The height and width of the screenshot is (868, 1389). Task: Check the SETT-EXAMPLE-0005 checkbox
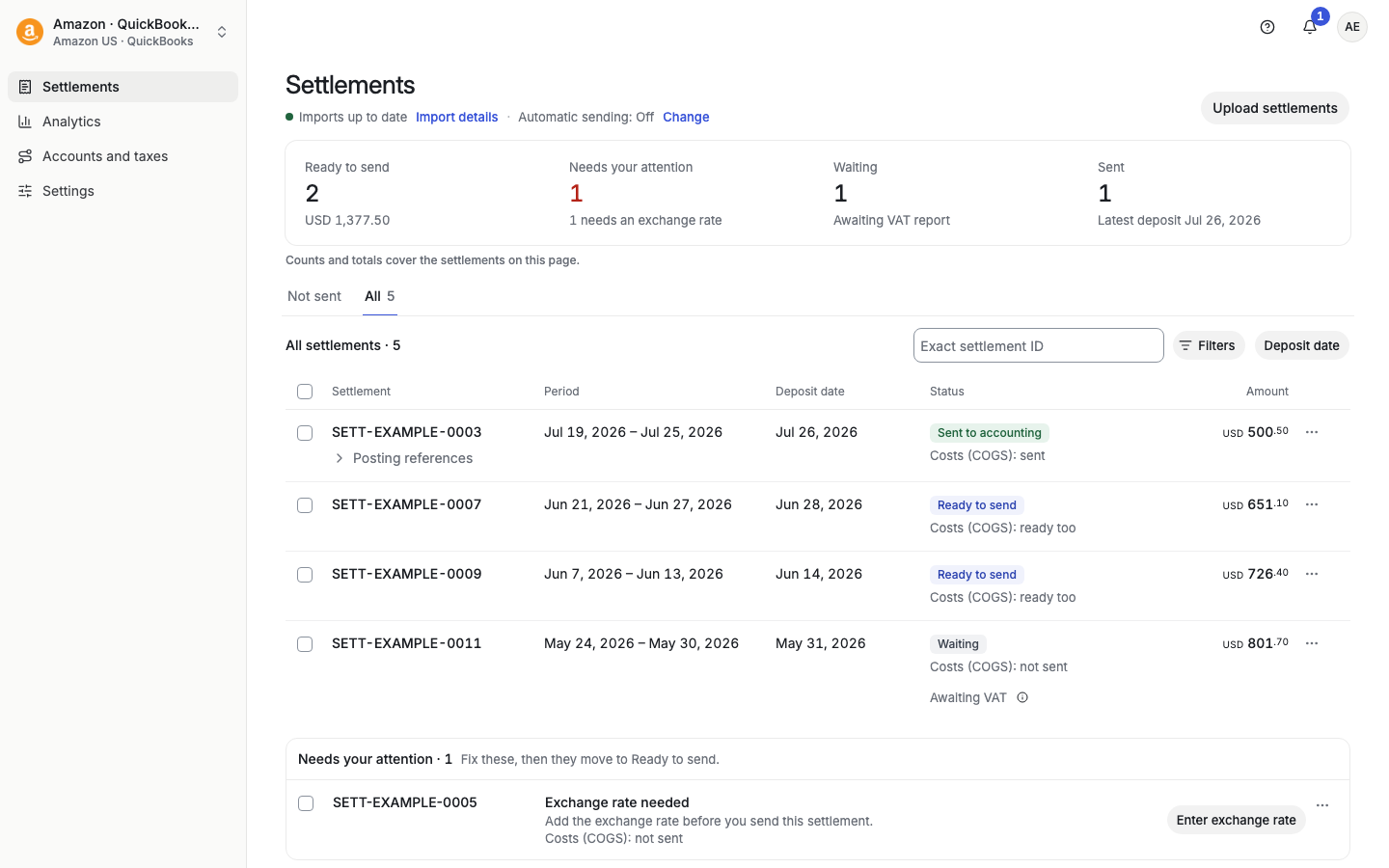pyautogui.click(x=306, y=803)
